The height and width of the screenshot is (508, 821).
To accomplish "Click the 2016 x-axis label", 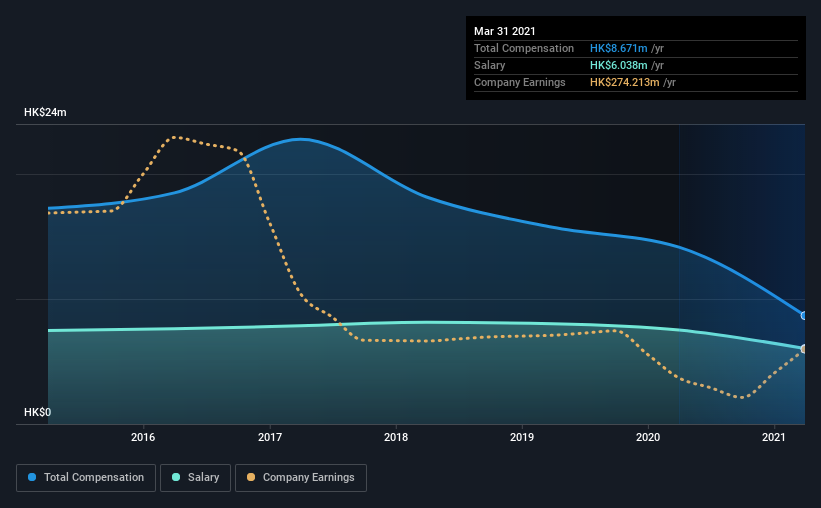I will [x=143, y=437].
